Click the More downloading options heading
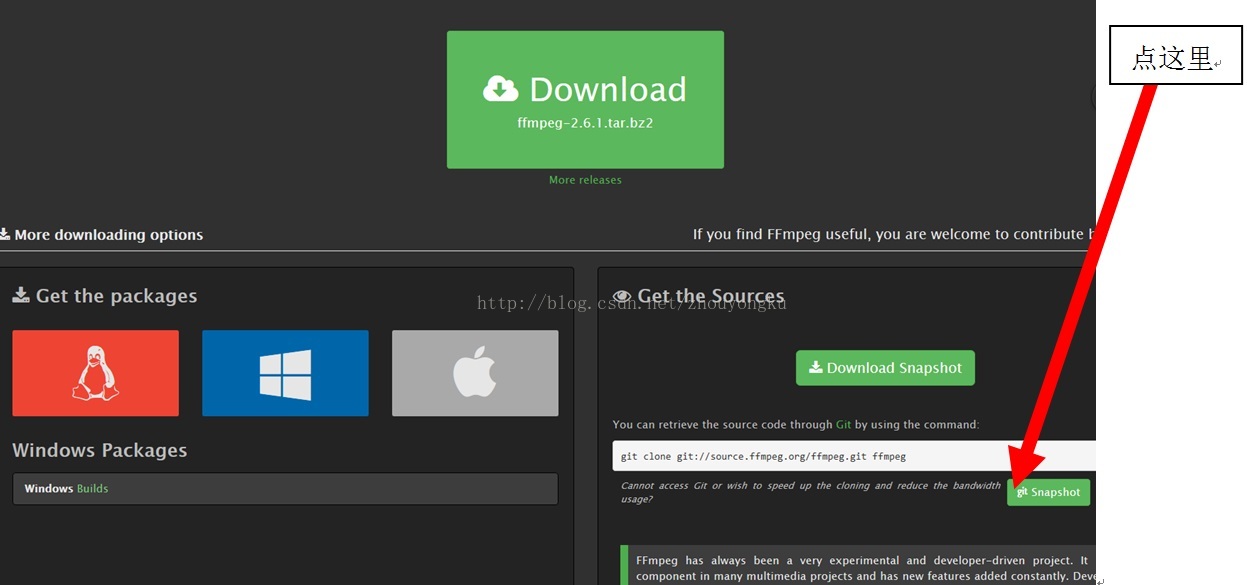 point(101,235)
